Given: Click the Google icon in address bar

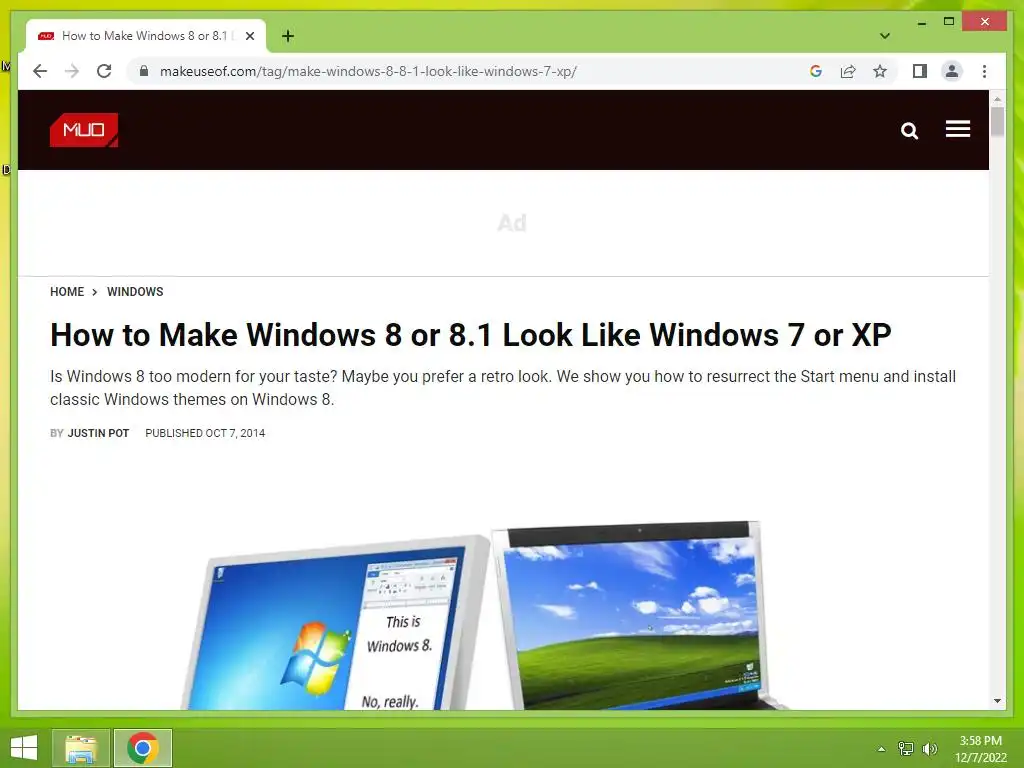Looking at the screenshot, I should [x=816, y=71].
